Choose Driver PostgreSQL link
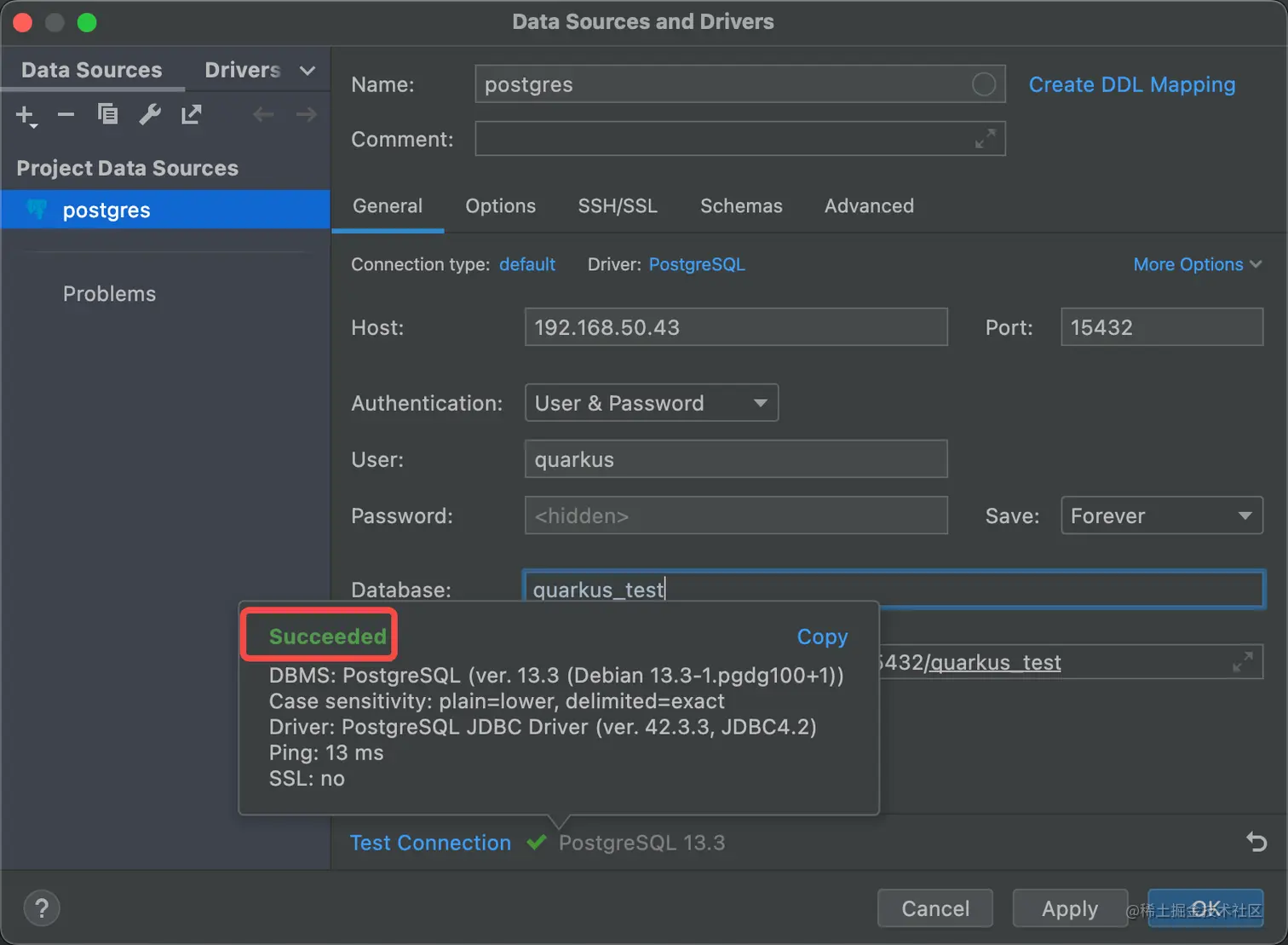Screen dimensions: 1288x945 click(x=697, y=264)
